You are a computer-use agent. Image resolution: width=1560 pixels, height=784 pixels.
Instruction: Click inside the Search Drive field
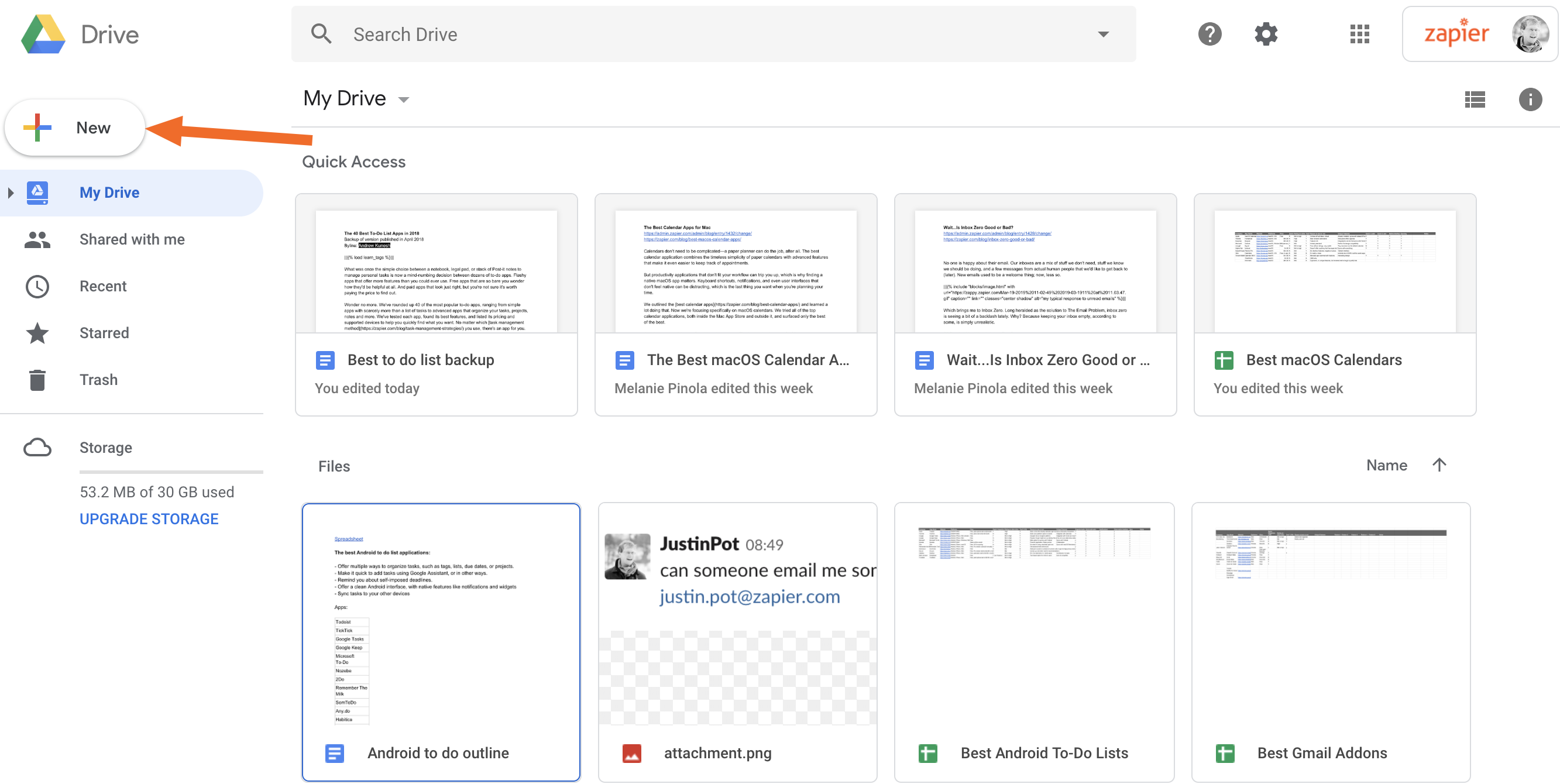point(666,35)
